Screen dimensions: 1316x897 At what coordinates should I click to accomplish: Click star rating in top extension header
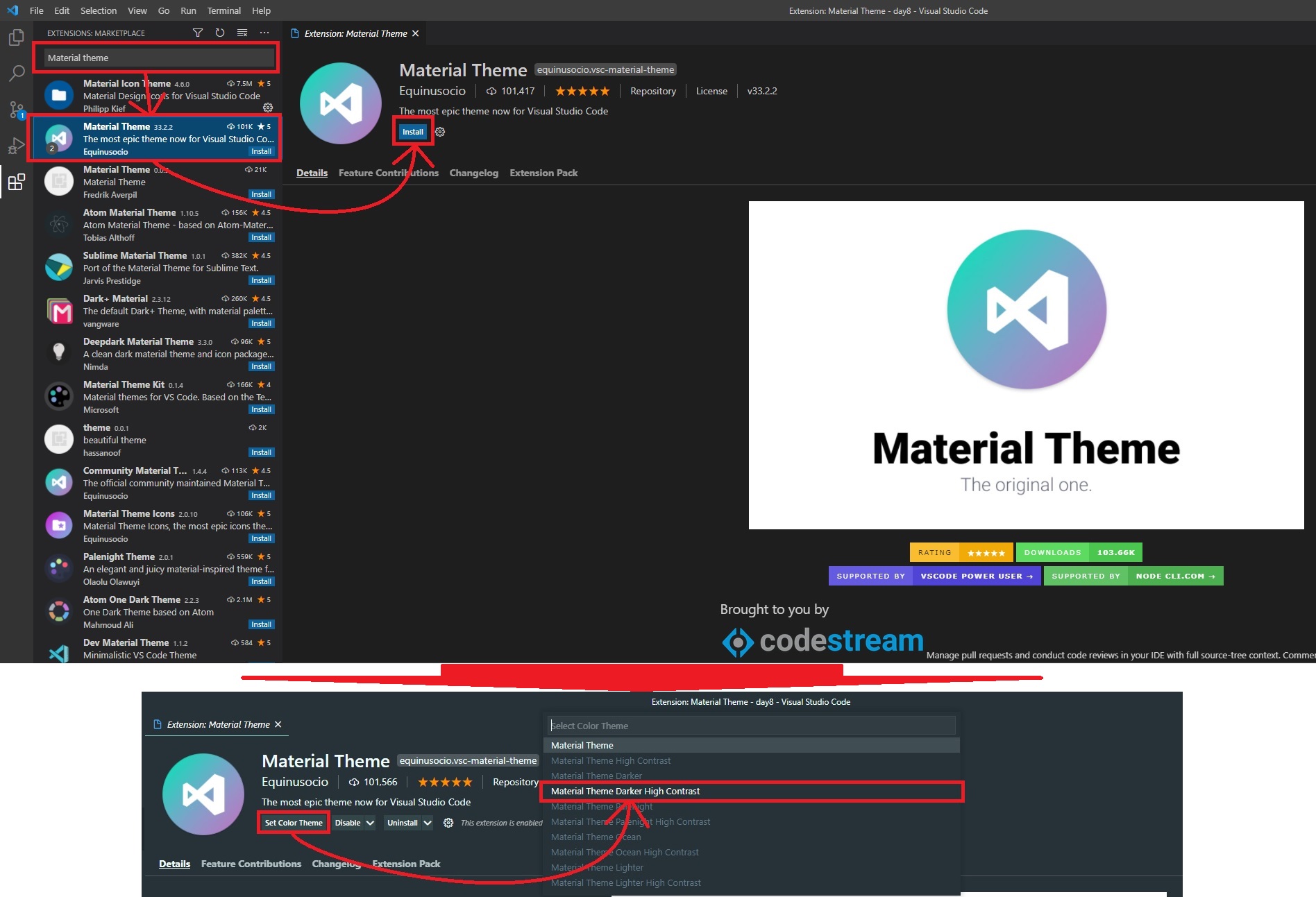582,91
